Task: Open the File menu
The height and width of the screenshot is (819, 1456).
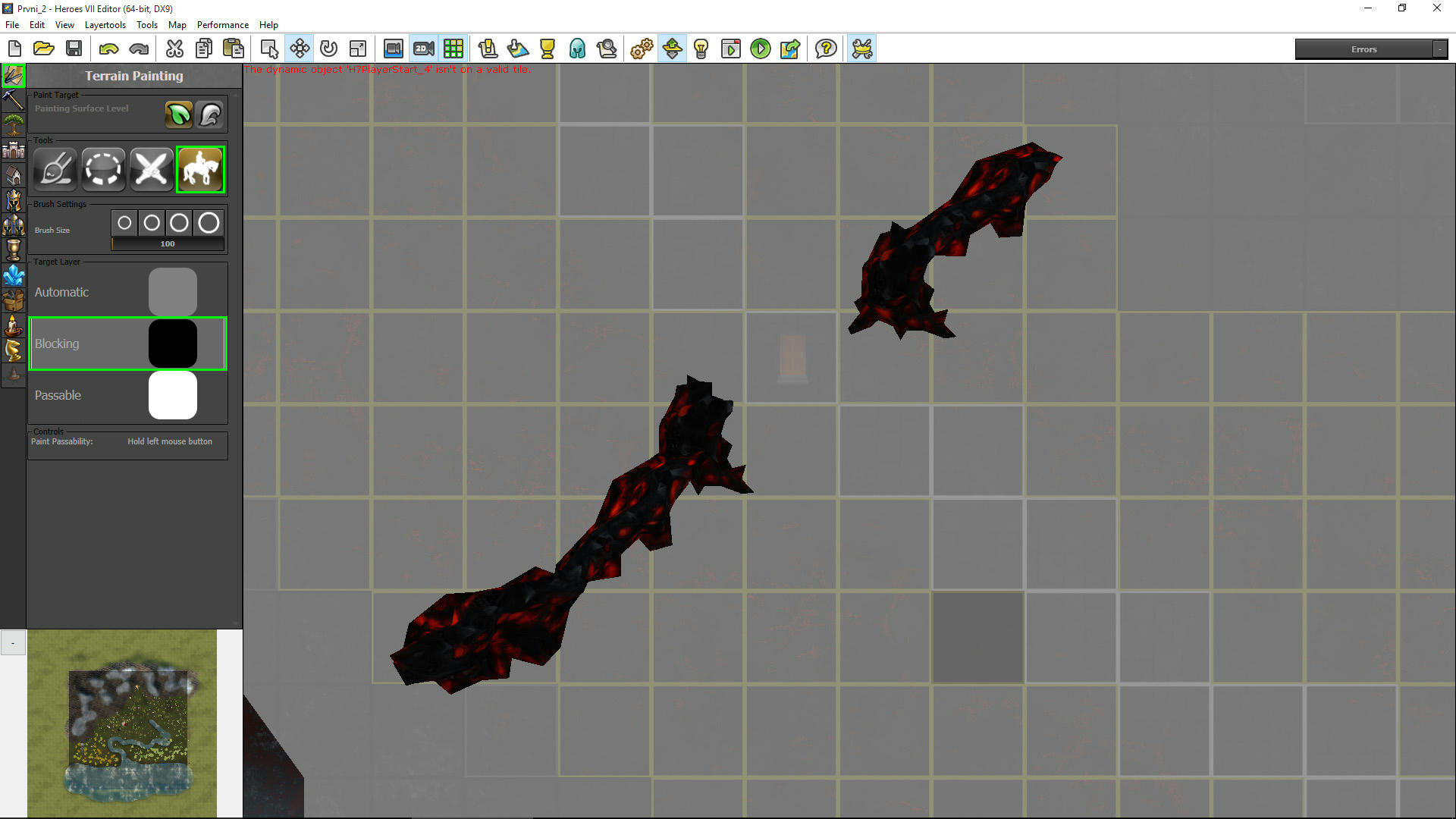Action: 12,25
